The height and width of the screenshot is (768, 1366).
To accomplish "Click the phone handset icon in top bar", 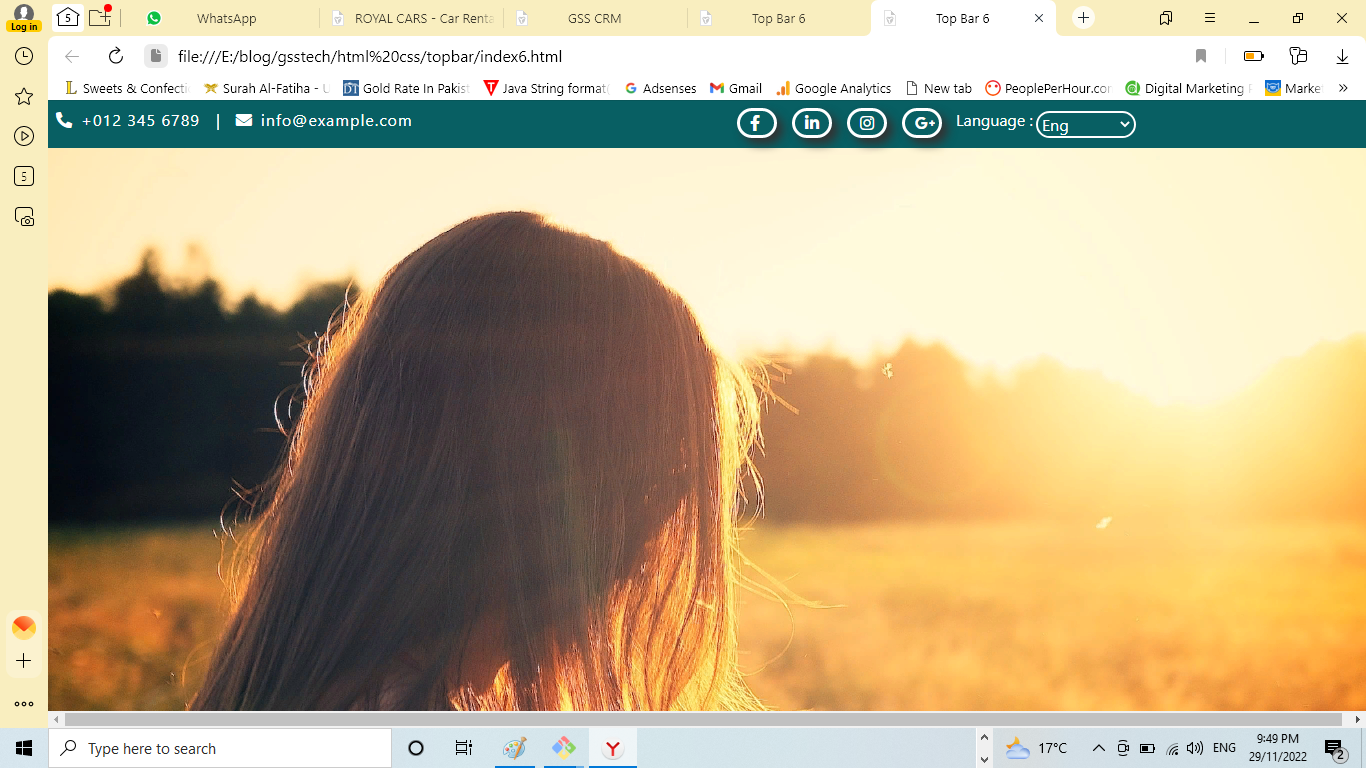I will point(64,121).
